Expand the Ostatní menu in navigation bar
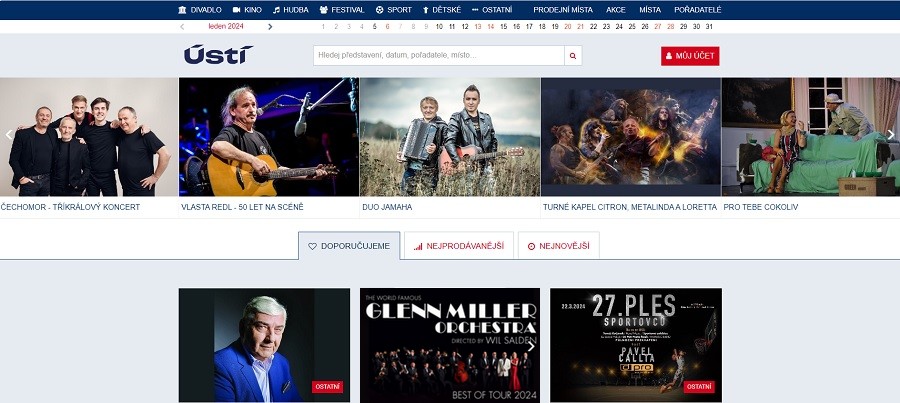The height and width of the screenshot is (403, 900). [492, 10]
